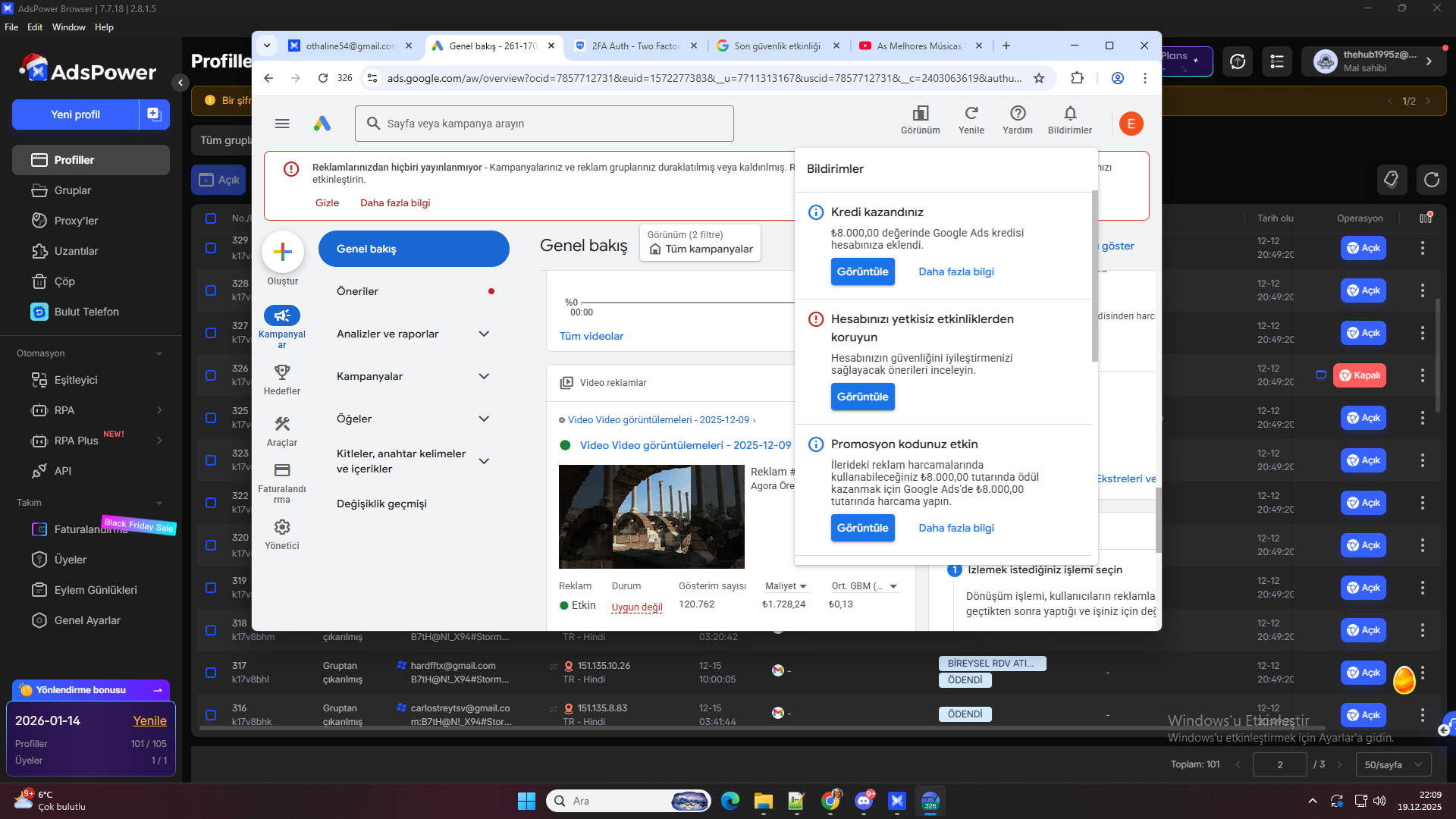Image resolution: width=1456 pixels, height=819 pixels.
Task: View the Kredi kazandınız notification
Action: (x=863, y=271)
